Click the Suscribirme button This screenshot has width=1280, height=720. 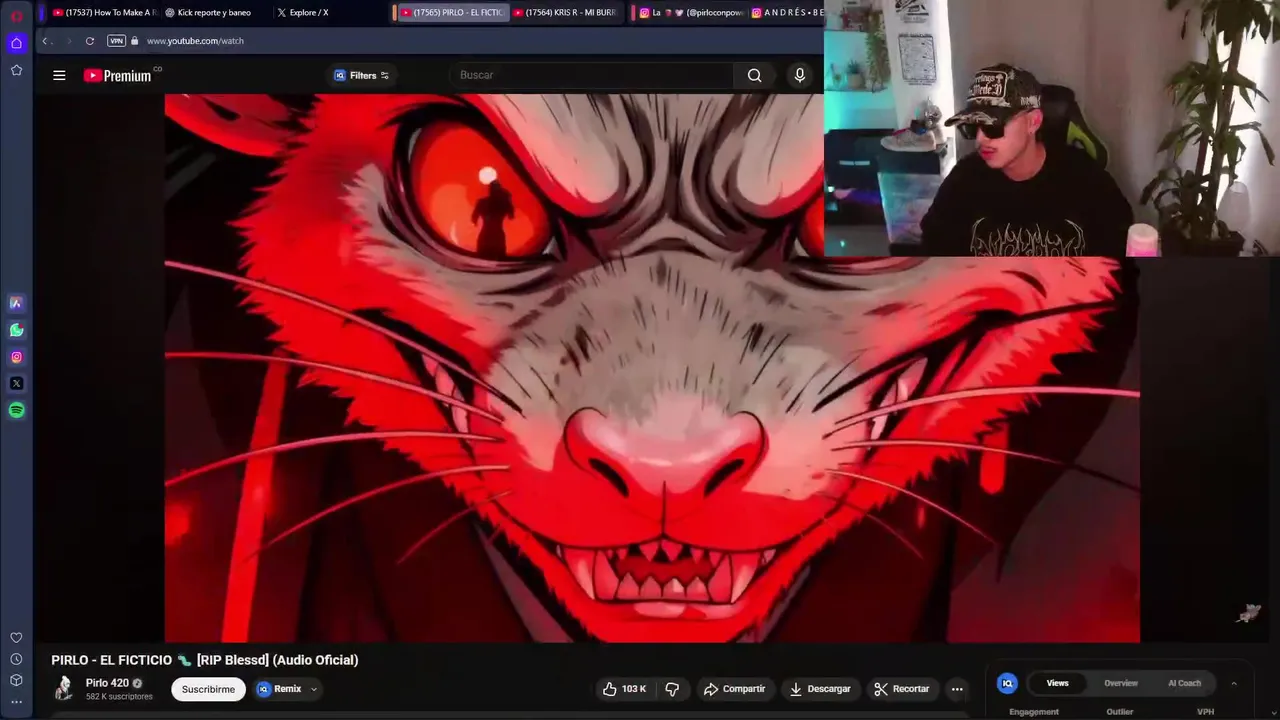(x=208, y=689)
